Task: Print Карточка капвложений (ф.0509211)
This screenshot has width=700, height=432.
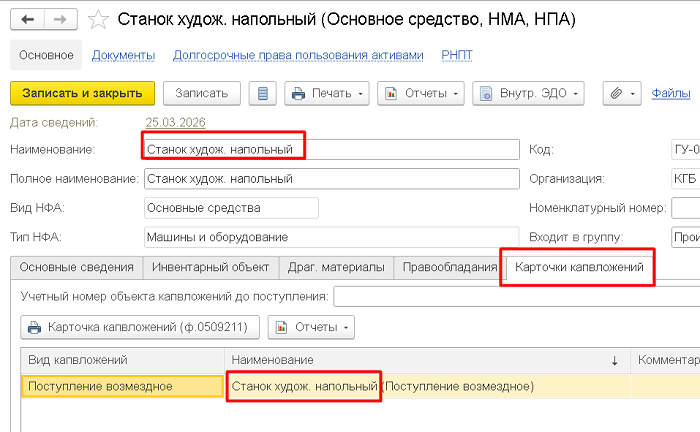Action: (140, 326)
